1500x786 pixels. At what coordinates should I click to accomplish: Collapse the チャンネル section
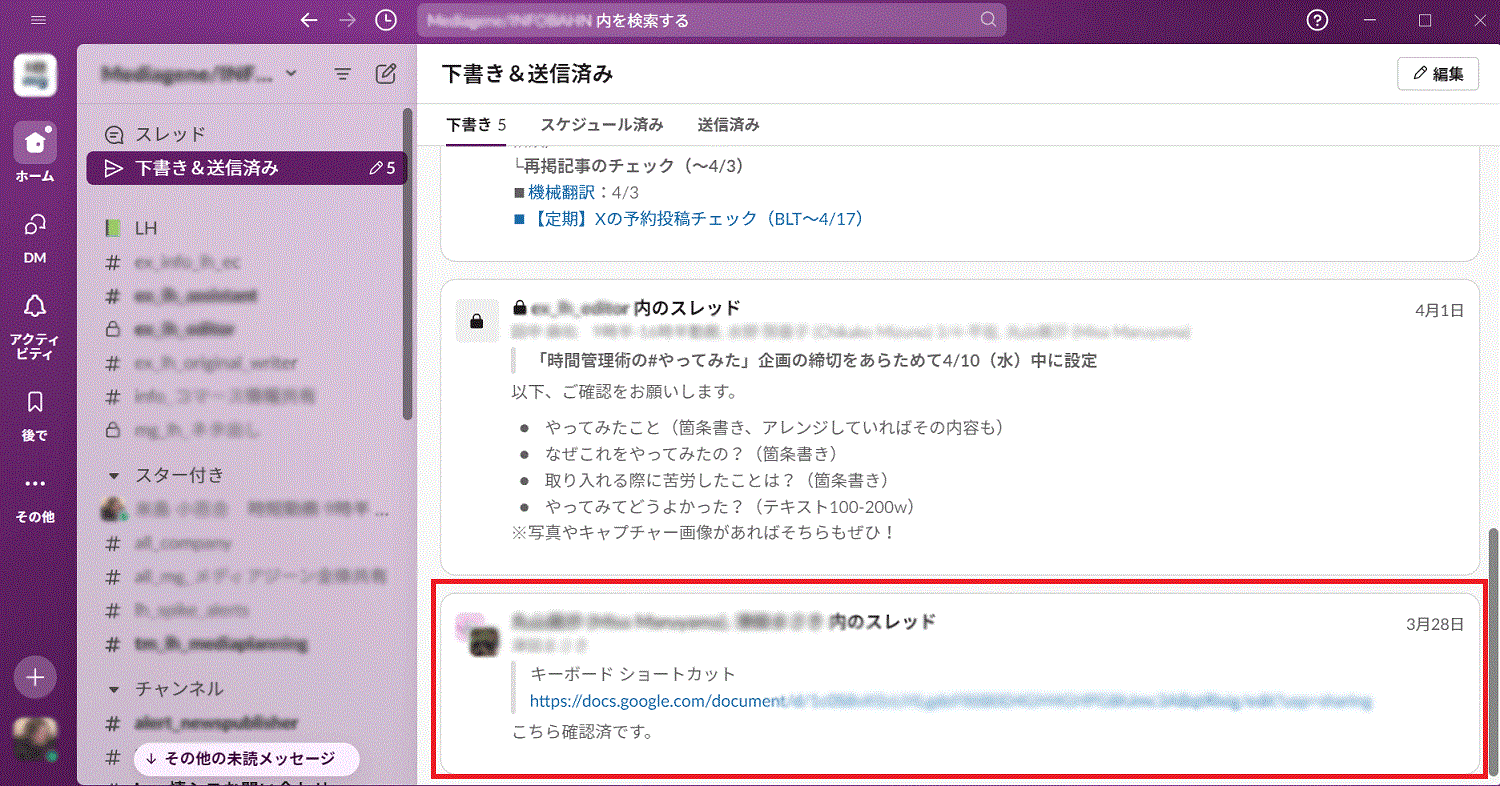click(114, 689)
